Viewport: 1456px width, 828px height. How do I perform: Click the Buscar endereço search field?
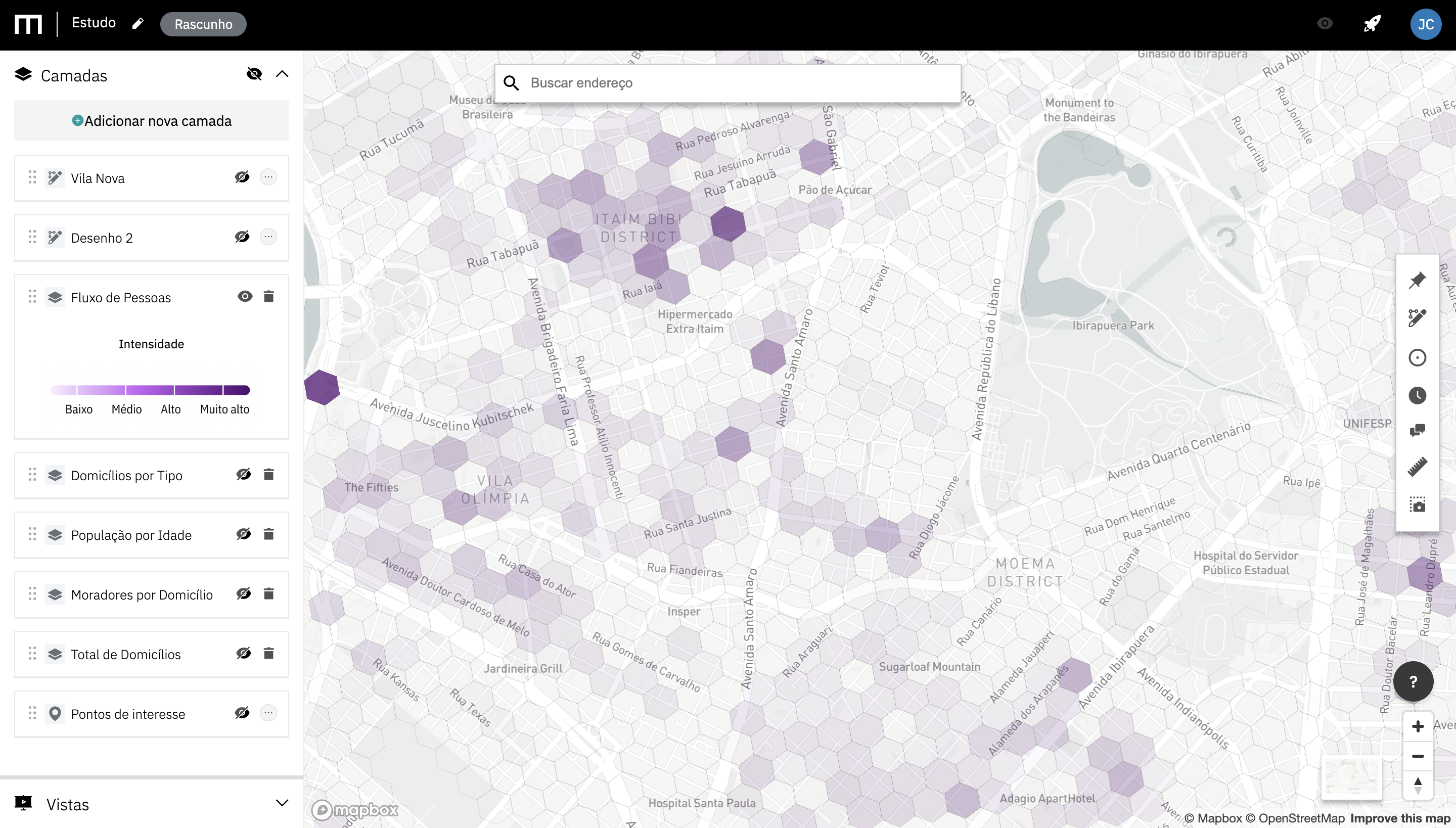pyautogui.click(x=739, y=83)
